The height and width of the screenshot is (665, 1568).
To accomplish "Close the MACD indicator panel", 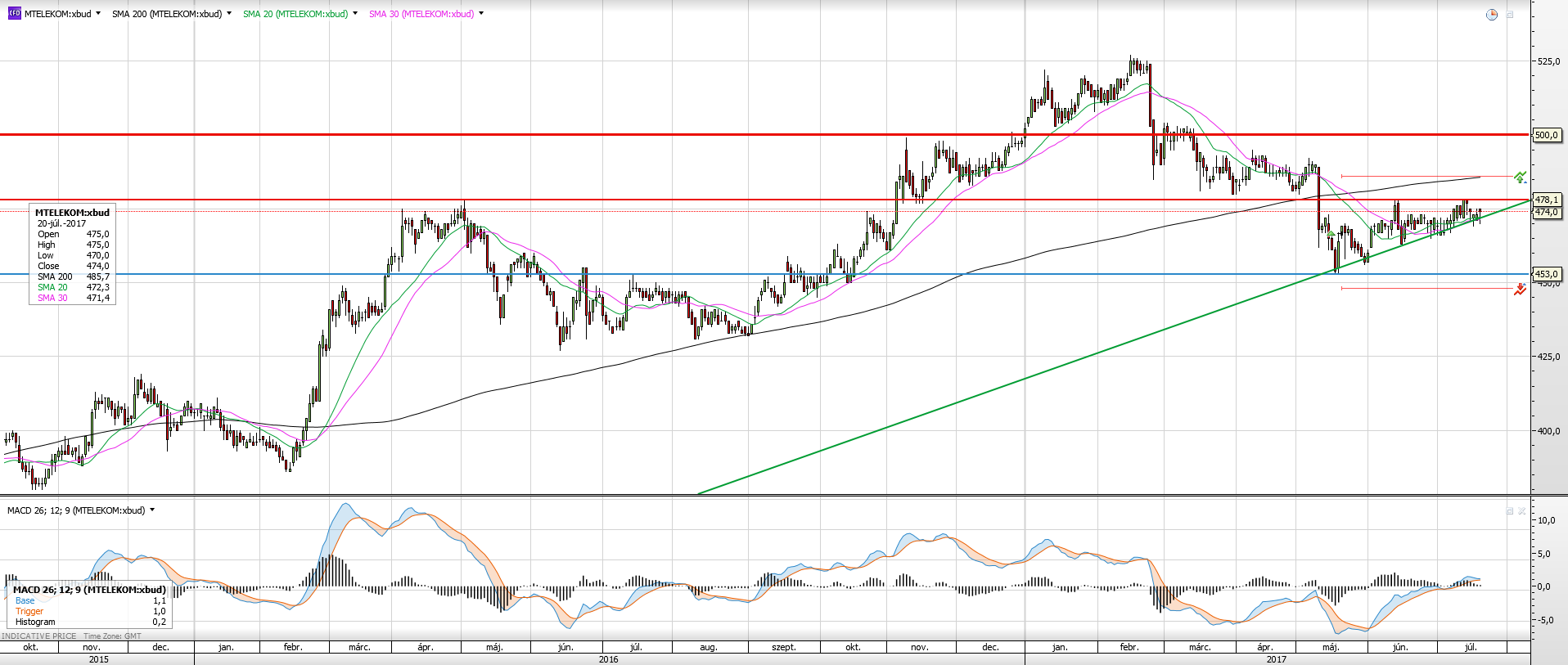I will [1522, 511].
